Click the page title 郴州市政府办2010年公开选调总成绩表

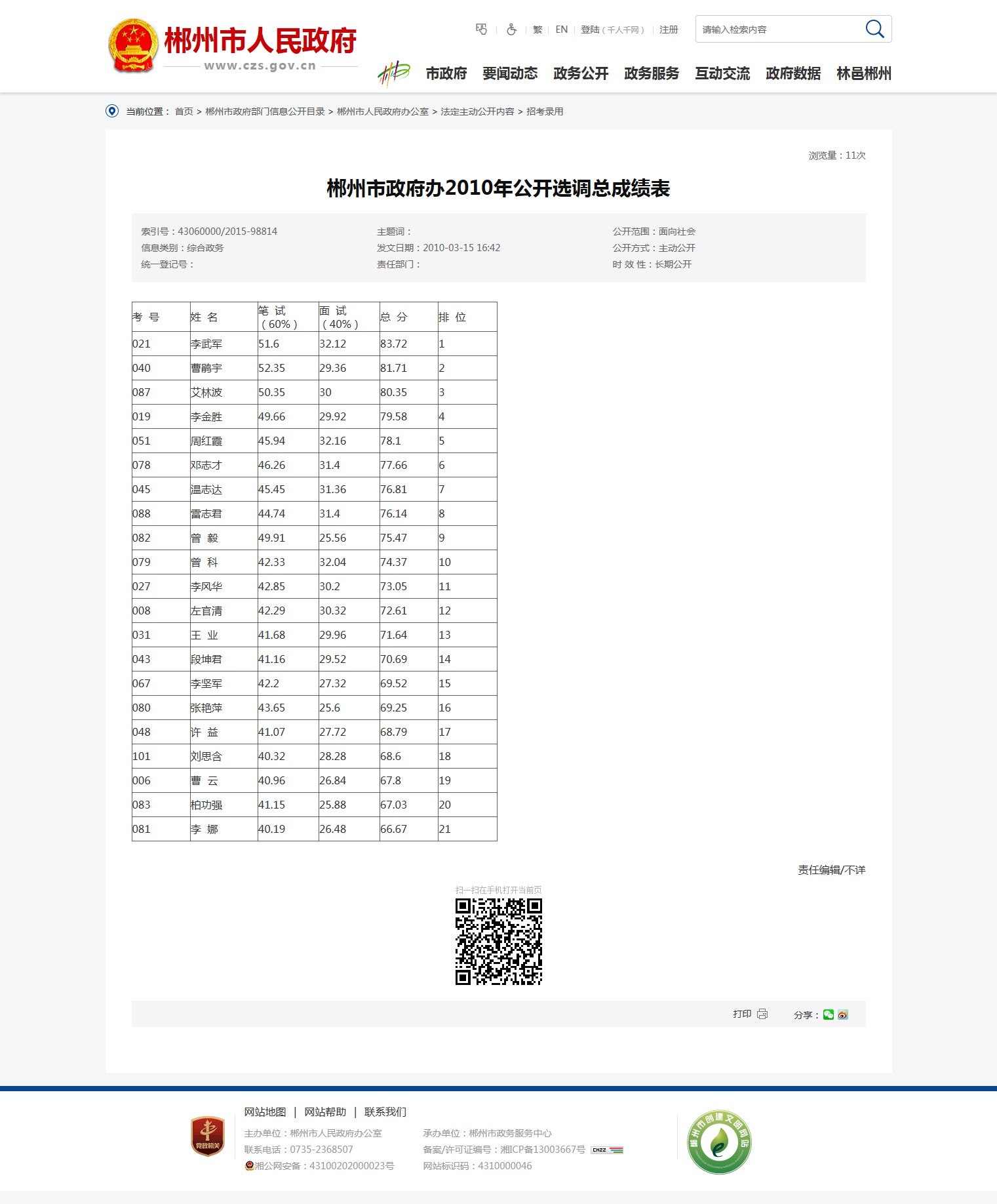(x=498, y=188)
